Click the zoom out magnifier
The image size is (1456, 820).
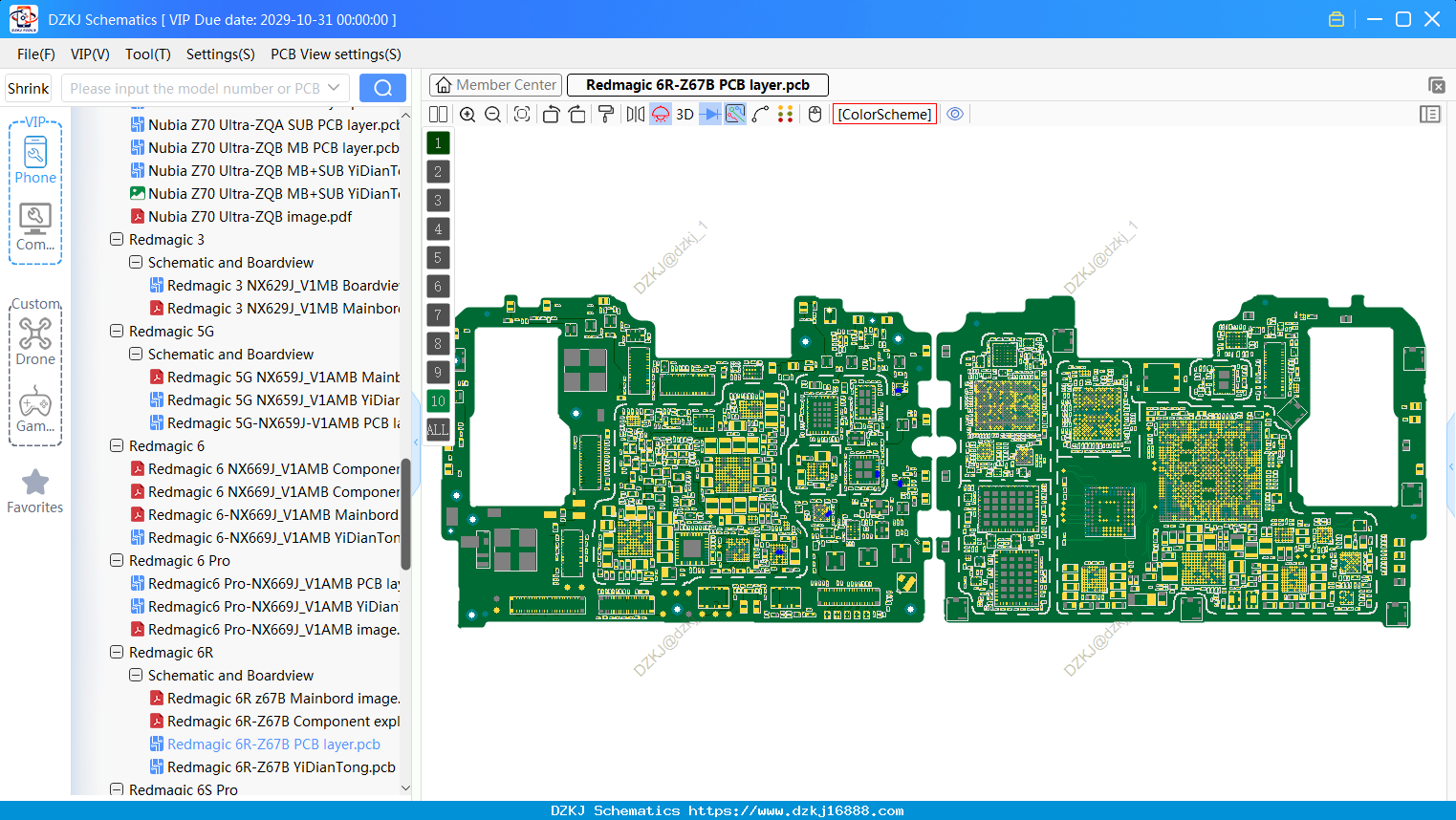[x=493, y=114]
